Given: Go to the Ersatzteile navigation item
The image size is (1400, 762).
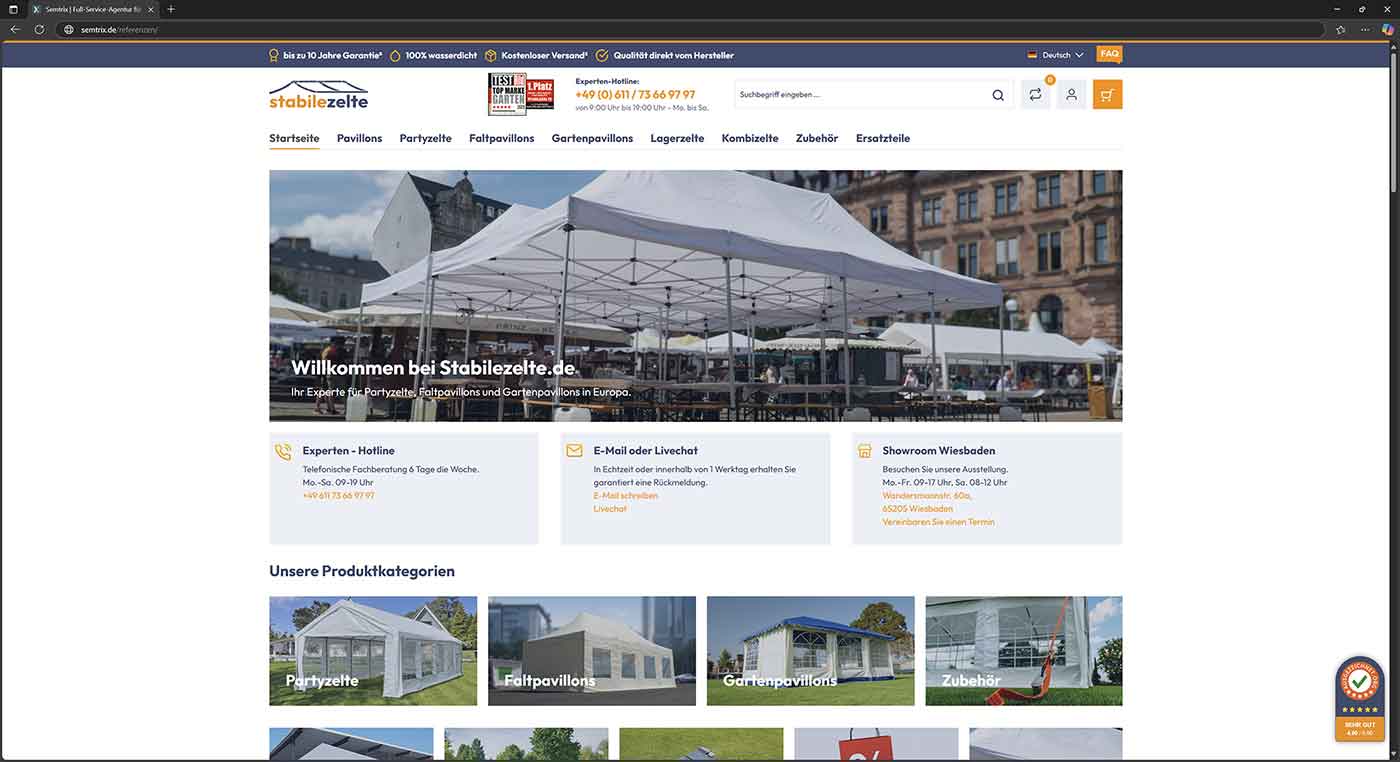Looking at the screenshot, I should (882, 138).
